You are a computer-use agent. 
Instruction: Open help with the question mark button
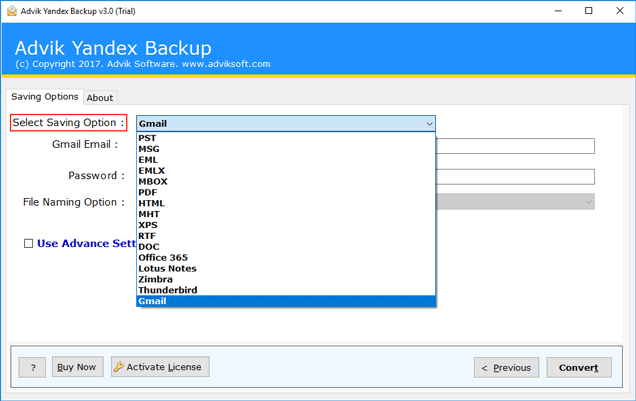32,367
